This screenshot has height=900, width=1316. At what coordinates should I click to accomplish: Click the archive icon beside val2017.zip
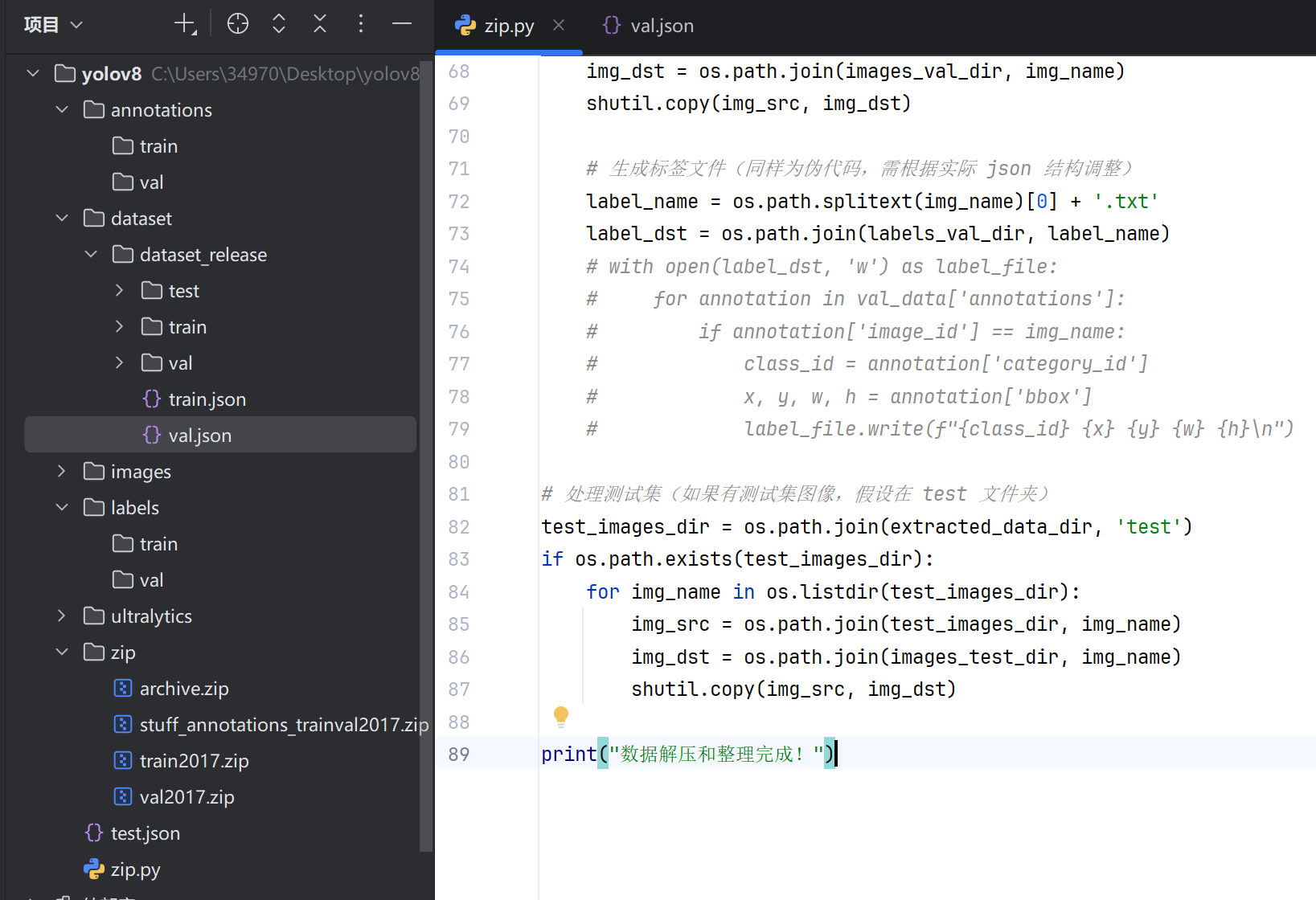coord(123,796)
